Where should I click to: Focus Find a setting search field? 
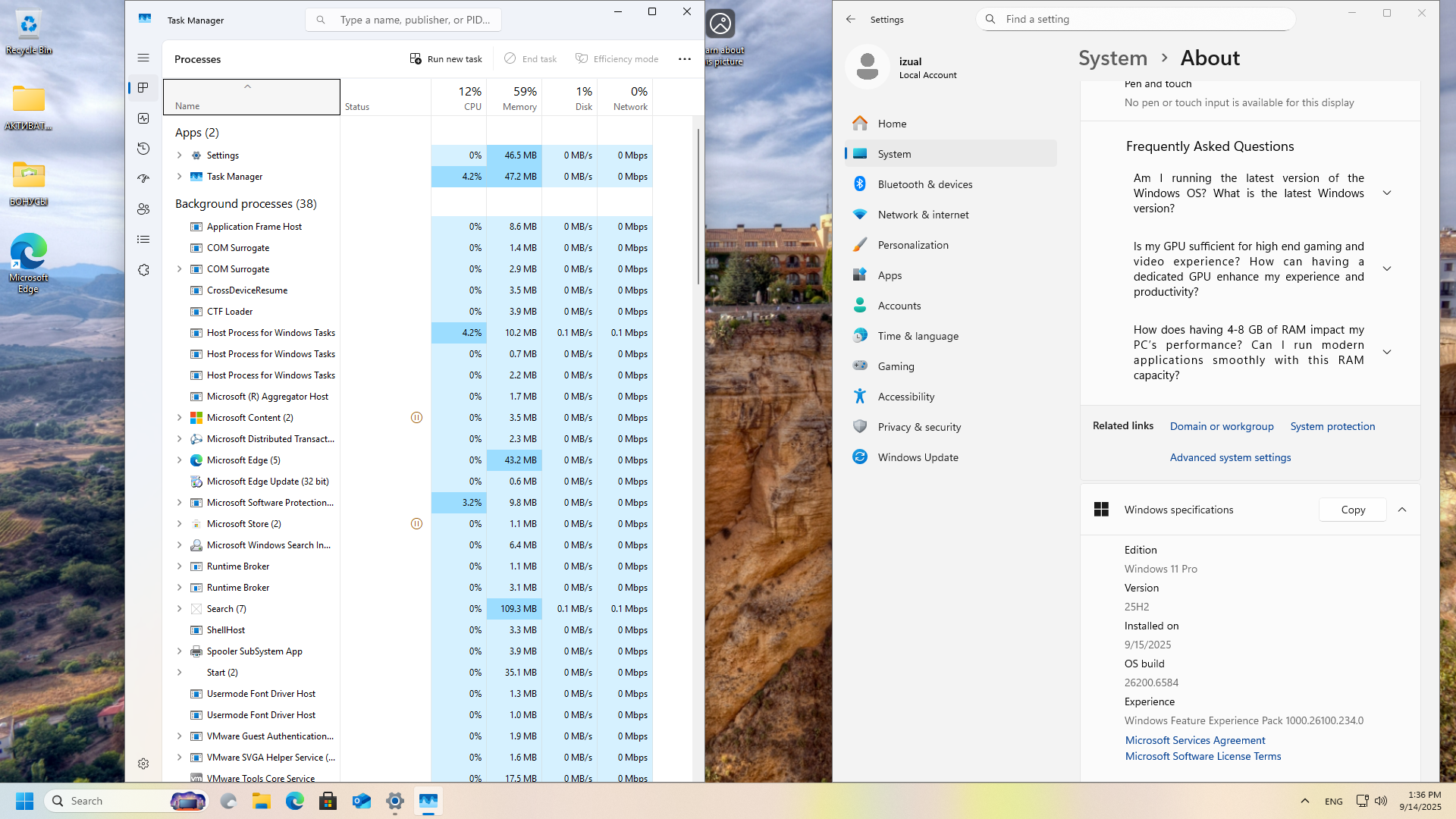pyautogui.click(x=1136, y=20)
